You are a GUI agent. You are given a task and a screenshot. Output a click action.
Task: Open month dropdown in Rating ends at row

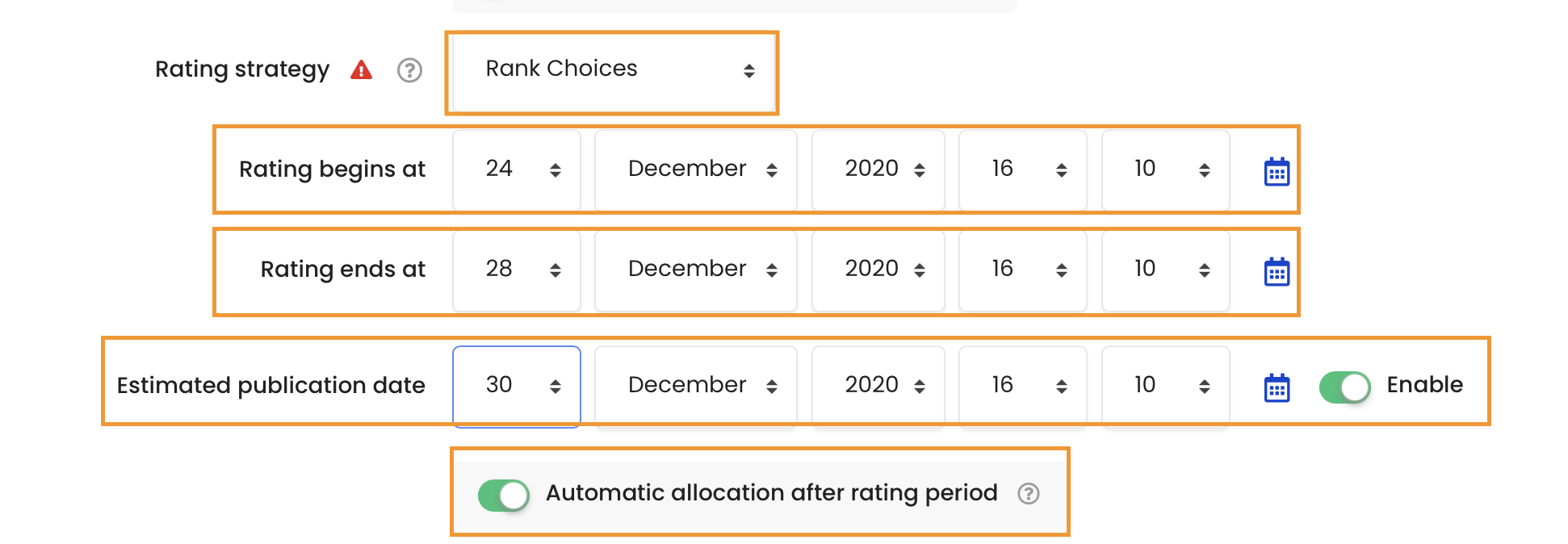click(696, 270)
